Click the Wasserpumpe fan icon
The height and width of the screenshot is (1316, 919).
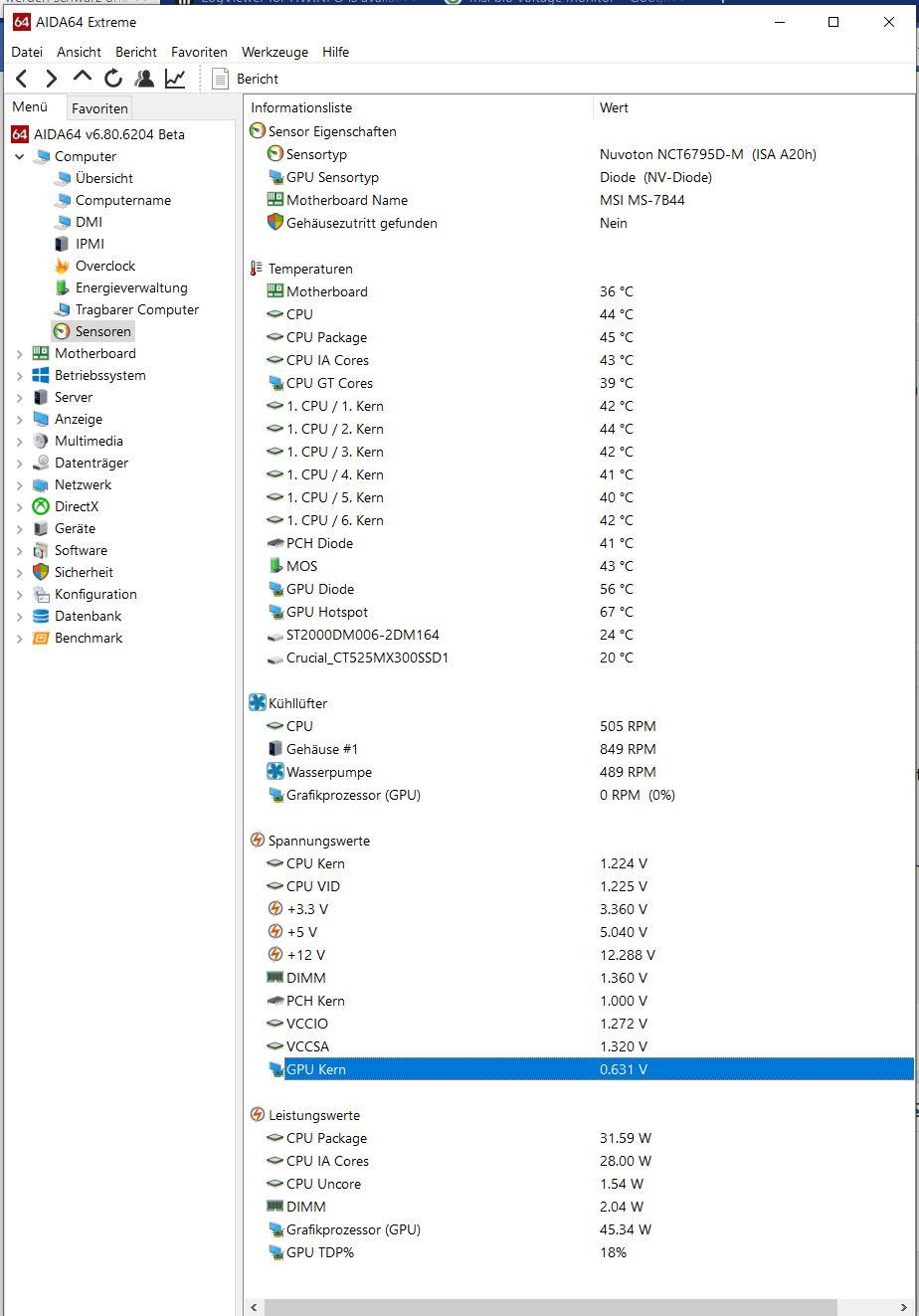point(276,772)
